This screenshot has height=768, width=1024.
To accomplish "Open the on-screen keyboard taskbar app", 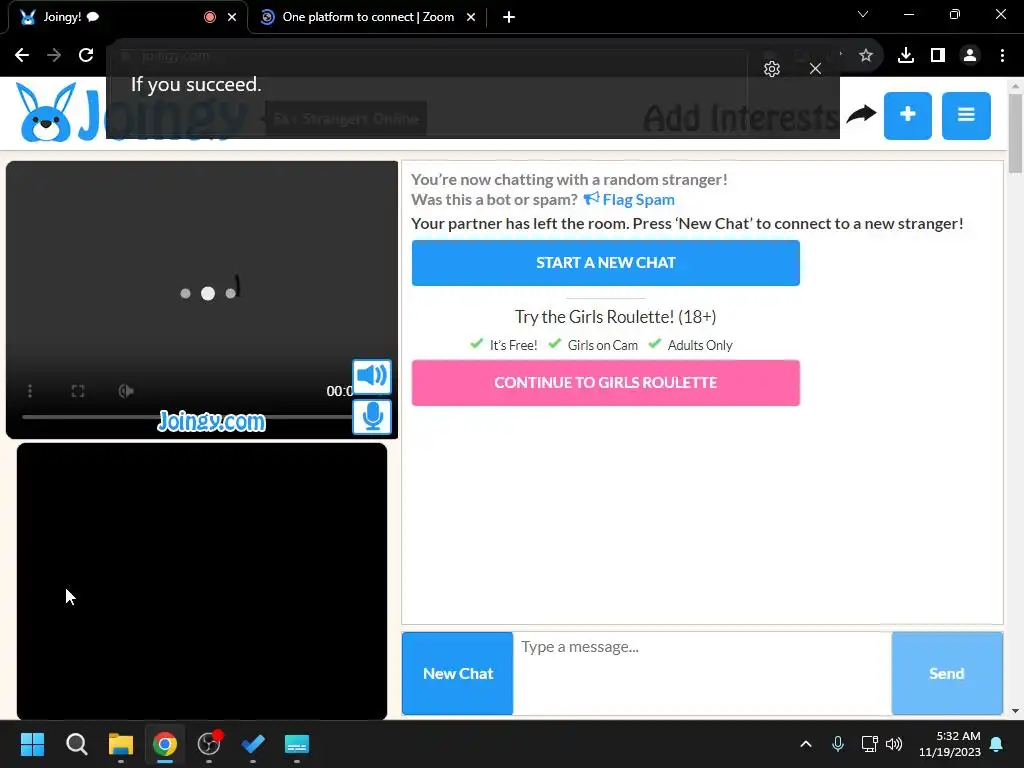I will pos(296,744).
